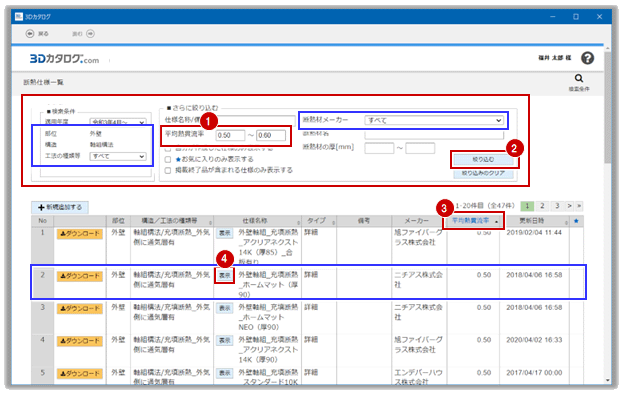Screen dimensions: 623x394
Task: Click the sort arrow on タイプ column
Action: pos(334,222)
